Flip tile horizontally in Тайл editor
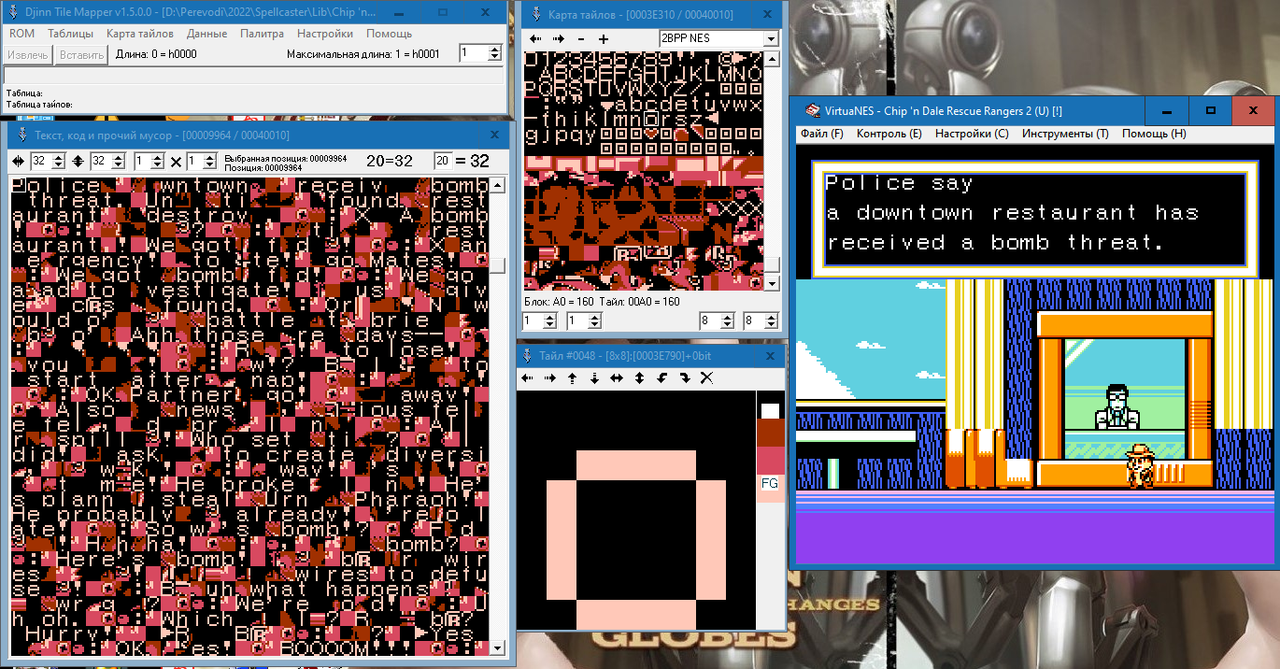 [x=616, y=378]
